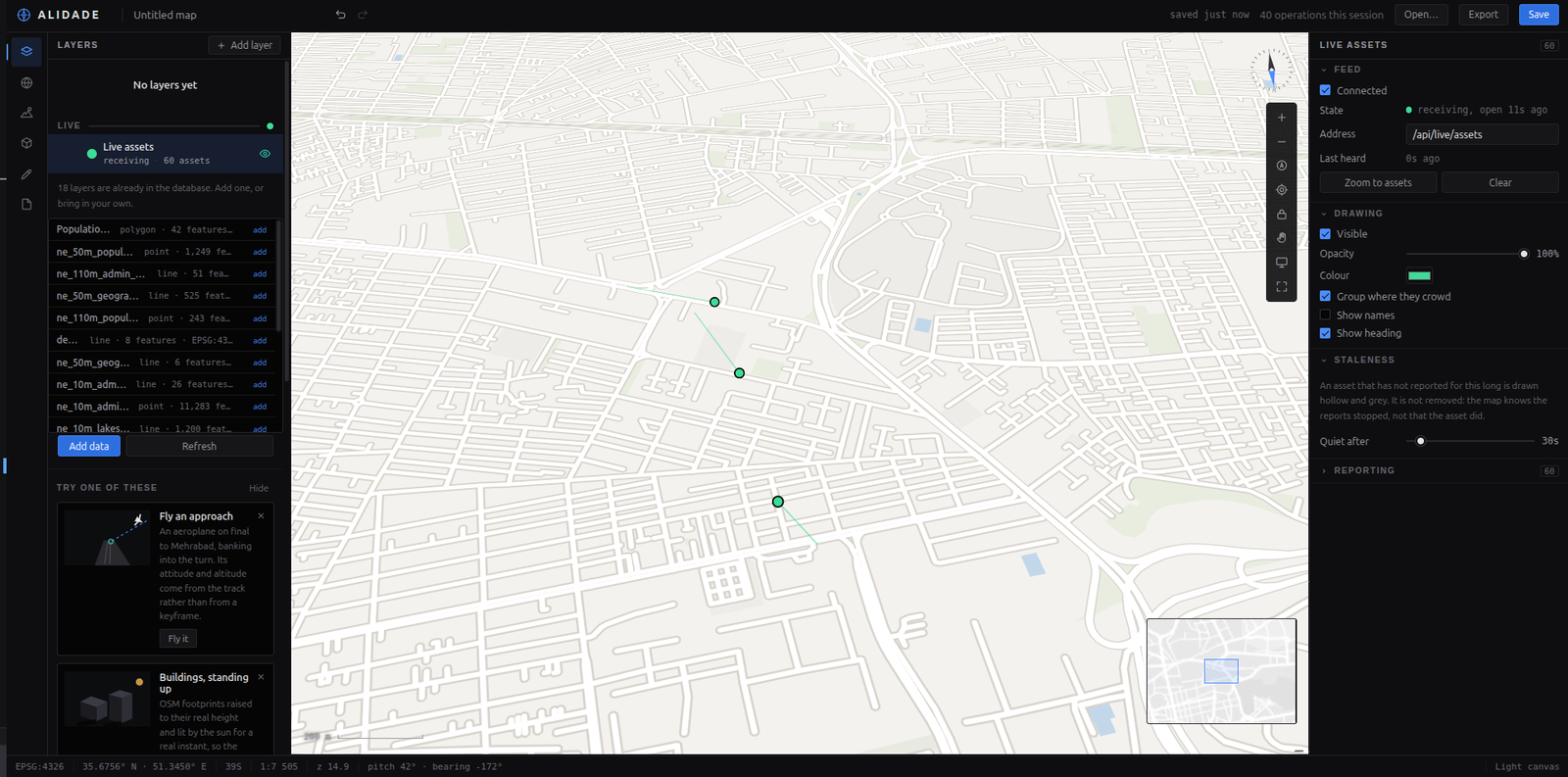Zoom in with the map plus button
Image resolution: width=1568 pixels, height=777 pixels.
1281,118
